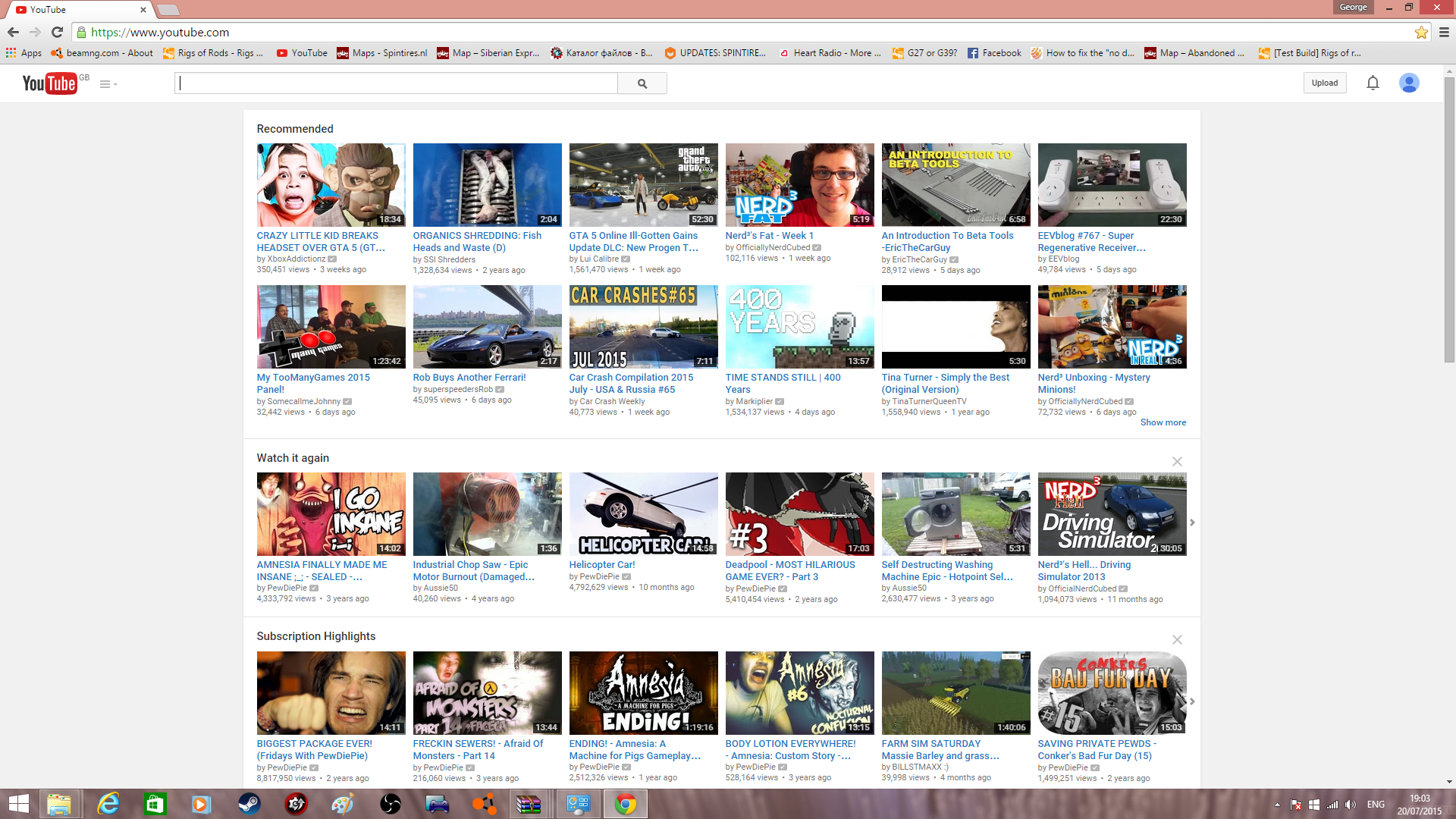The image size is (1456, 819).
Task: Open Self Destructing Washing Machine thumbnail
Action: 955,514
